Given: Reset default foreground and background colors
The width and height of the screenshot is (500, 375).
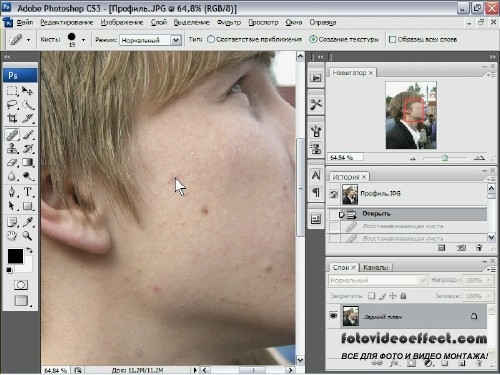Looking at the screenshot, I should 9,270.
